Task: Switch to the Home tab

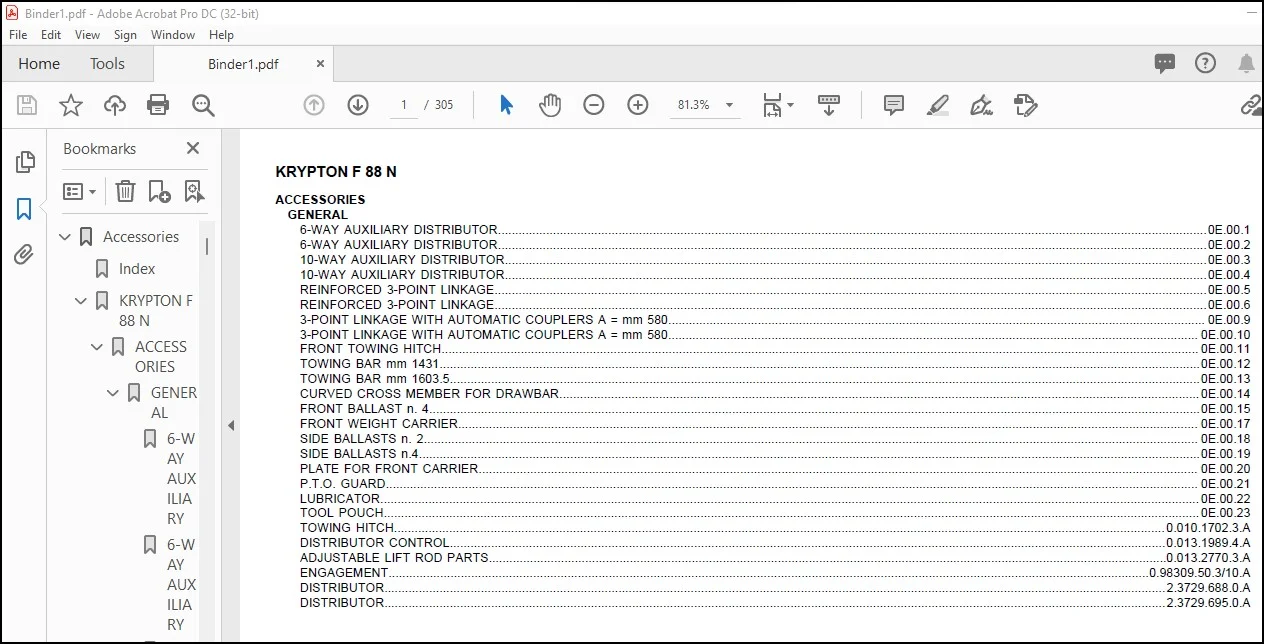Action: point(39,63)
